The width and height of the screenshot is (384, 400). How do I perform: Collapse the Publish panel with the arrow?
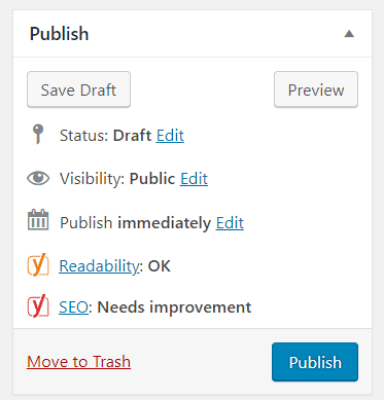tap(349, 34)
